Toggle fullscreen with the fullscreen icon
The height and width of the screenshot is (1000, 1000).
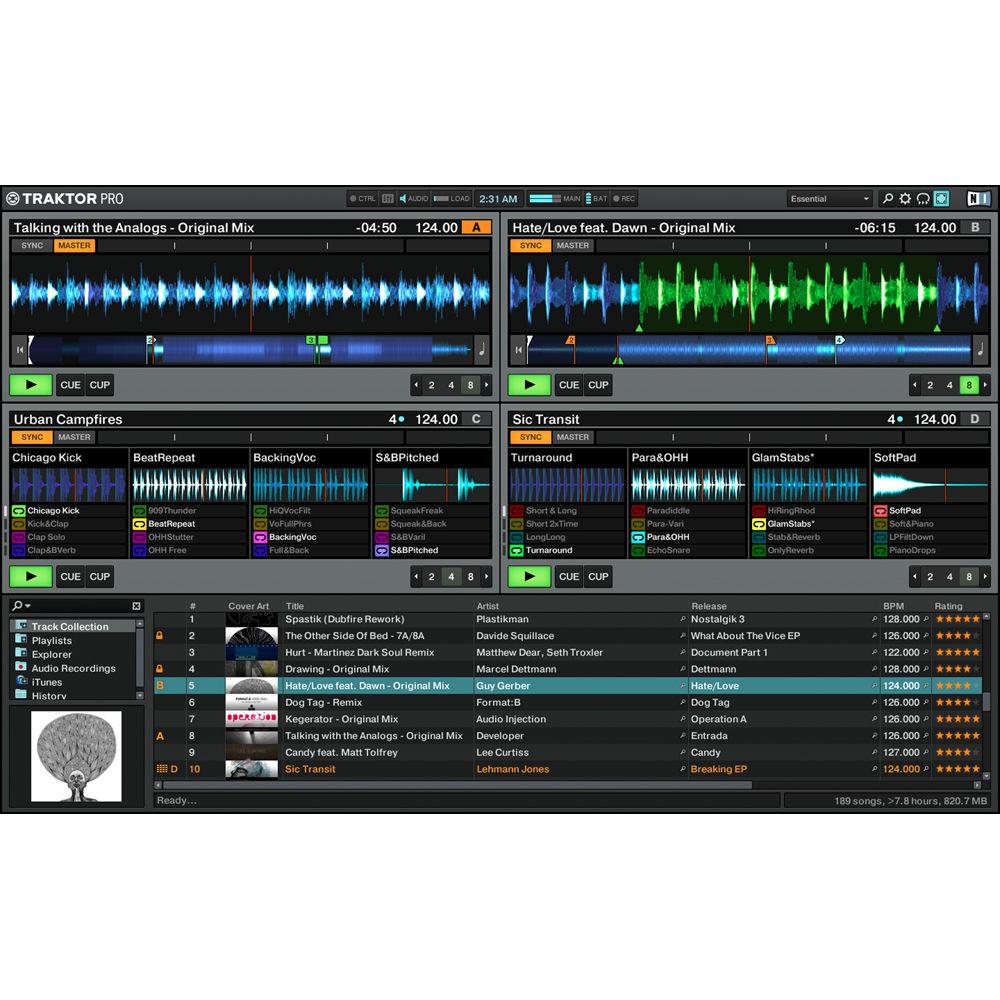point(941,198)
